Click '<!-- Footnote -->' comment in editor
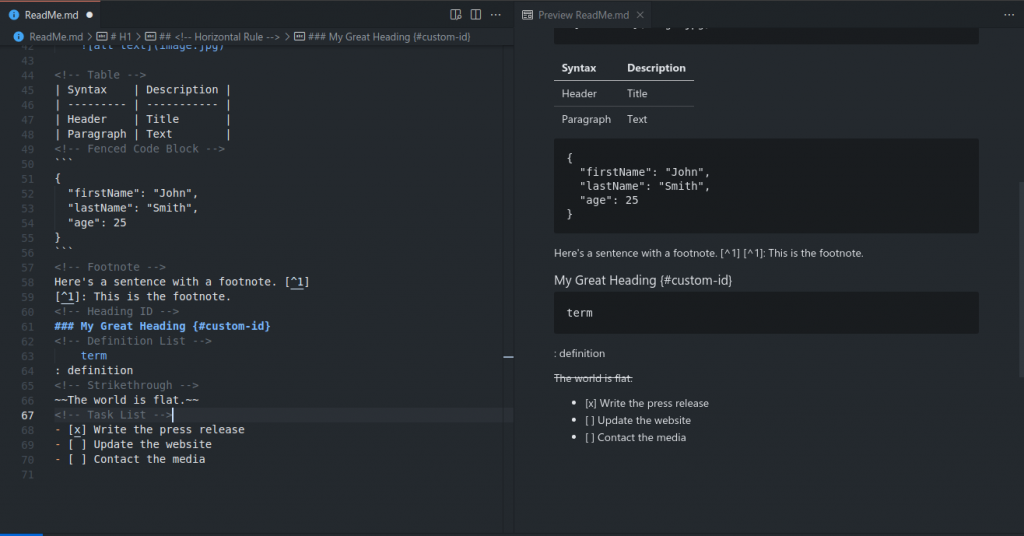1024x536 pixels. click(110, 267)
